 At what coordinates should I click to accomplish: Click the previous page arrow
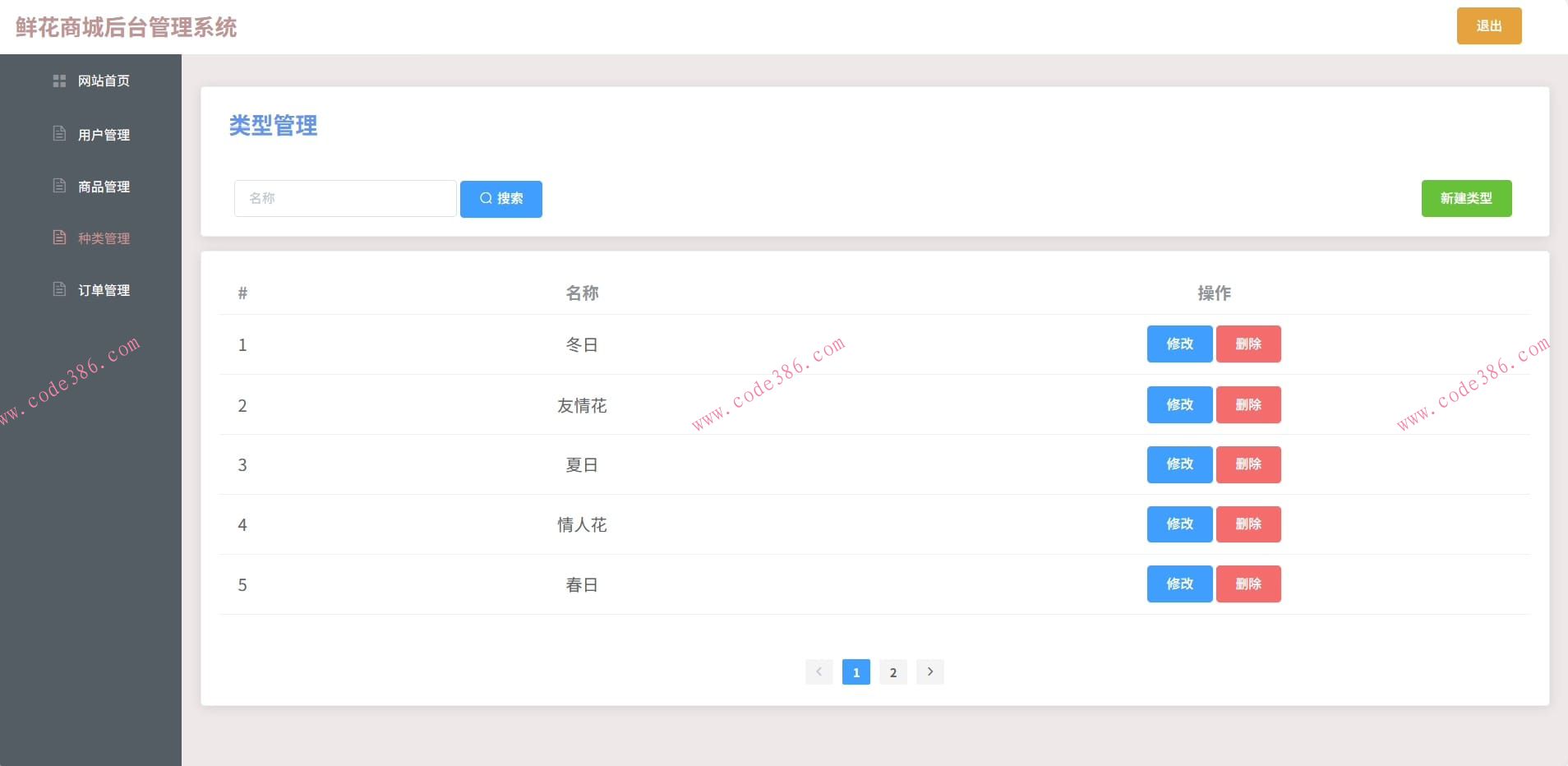(819, 671)
